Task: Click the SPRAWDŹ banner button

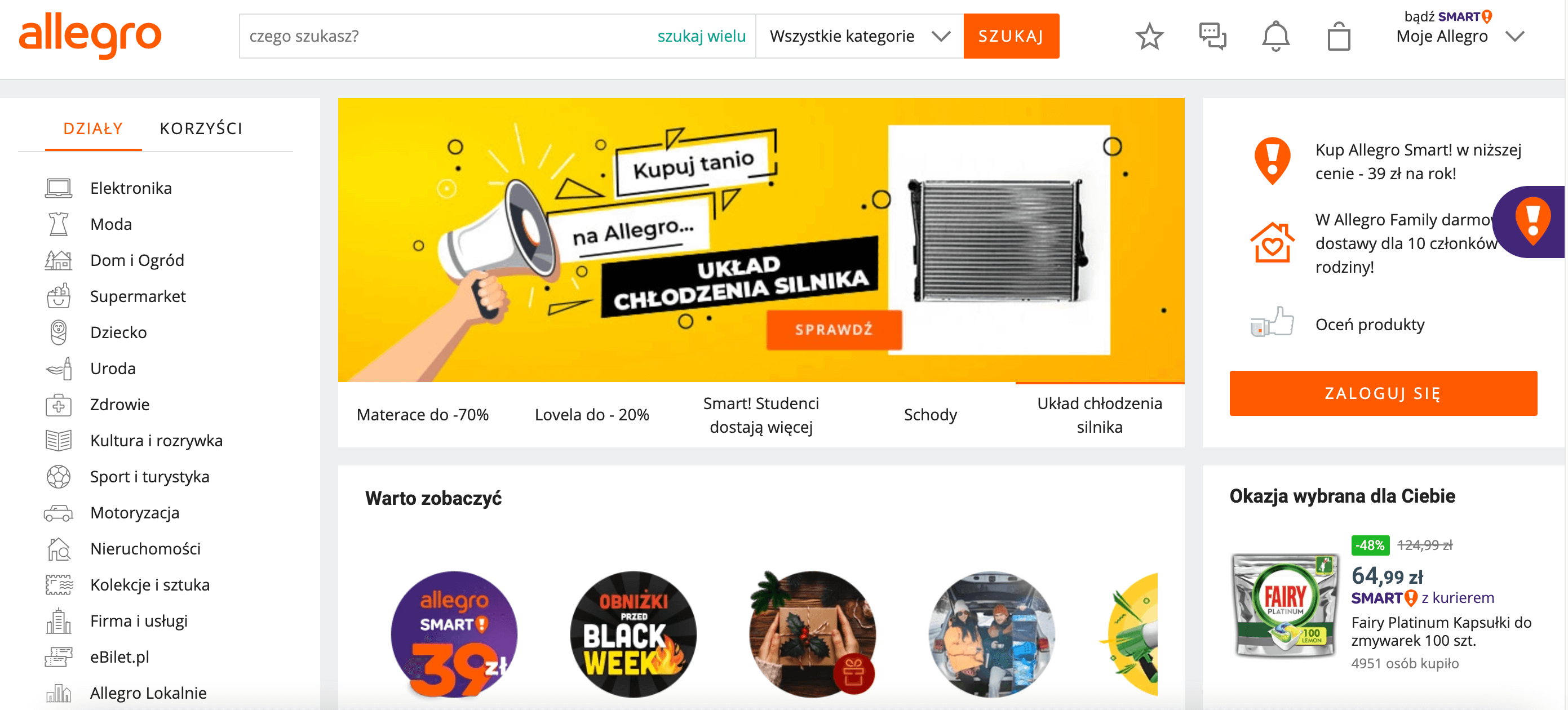Action: [x=834, y=330]
